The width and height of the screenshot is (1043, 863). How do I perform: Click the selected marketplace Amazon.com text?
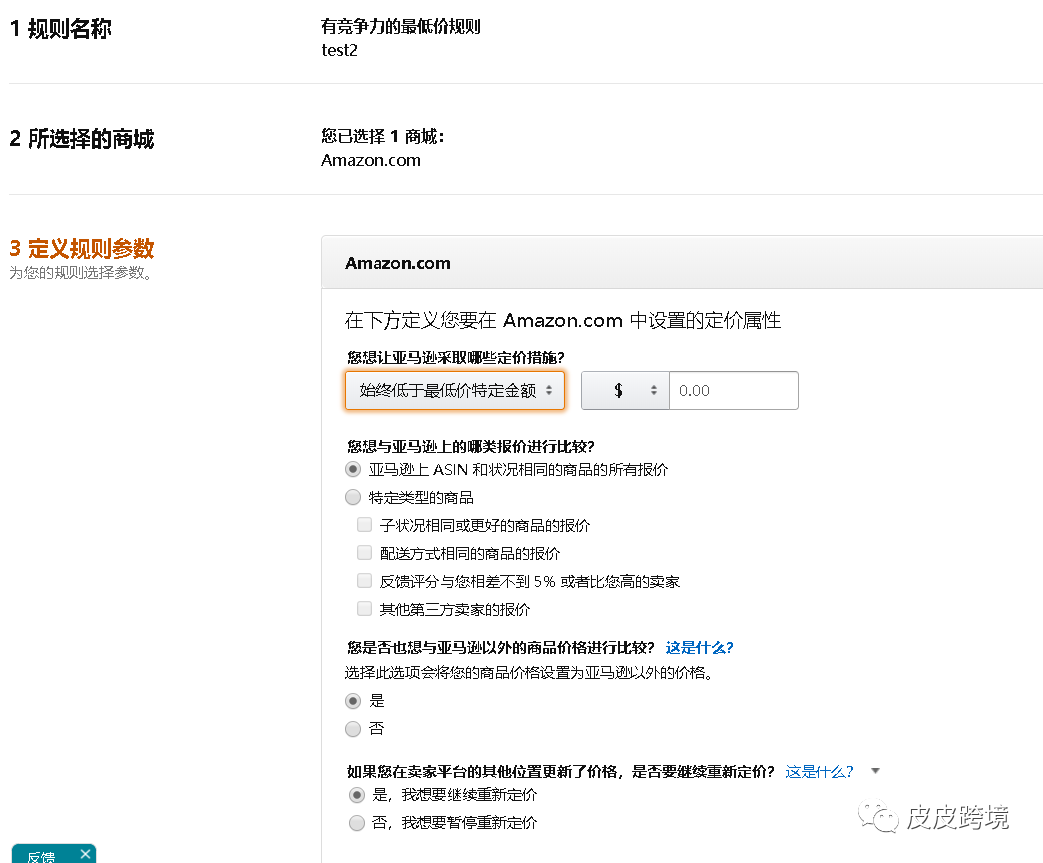[x=371, y=160]
